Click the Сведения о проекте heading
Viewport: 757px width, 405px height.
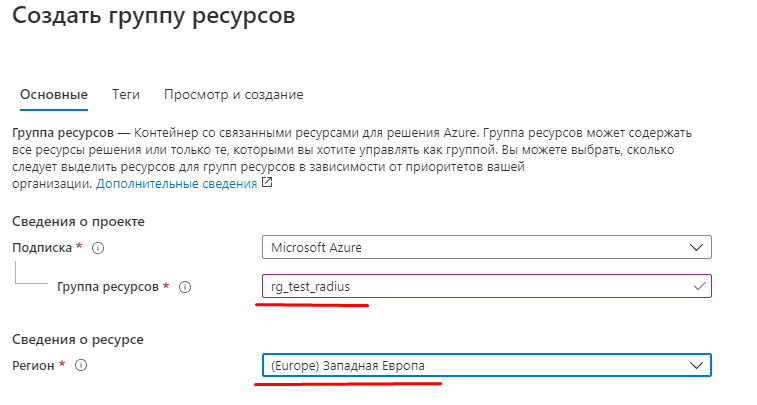[x=78, y=220]
